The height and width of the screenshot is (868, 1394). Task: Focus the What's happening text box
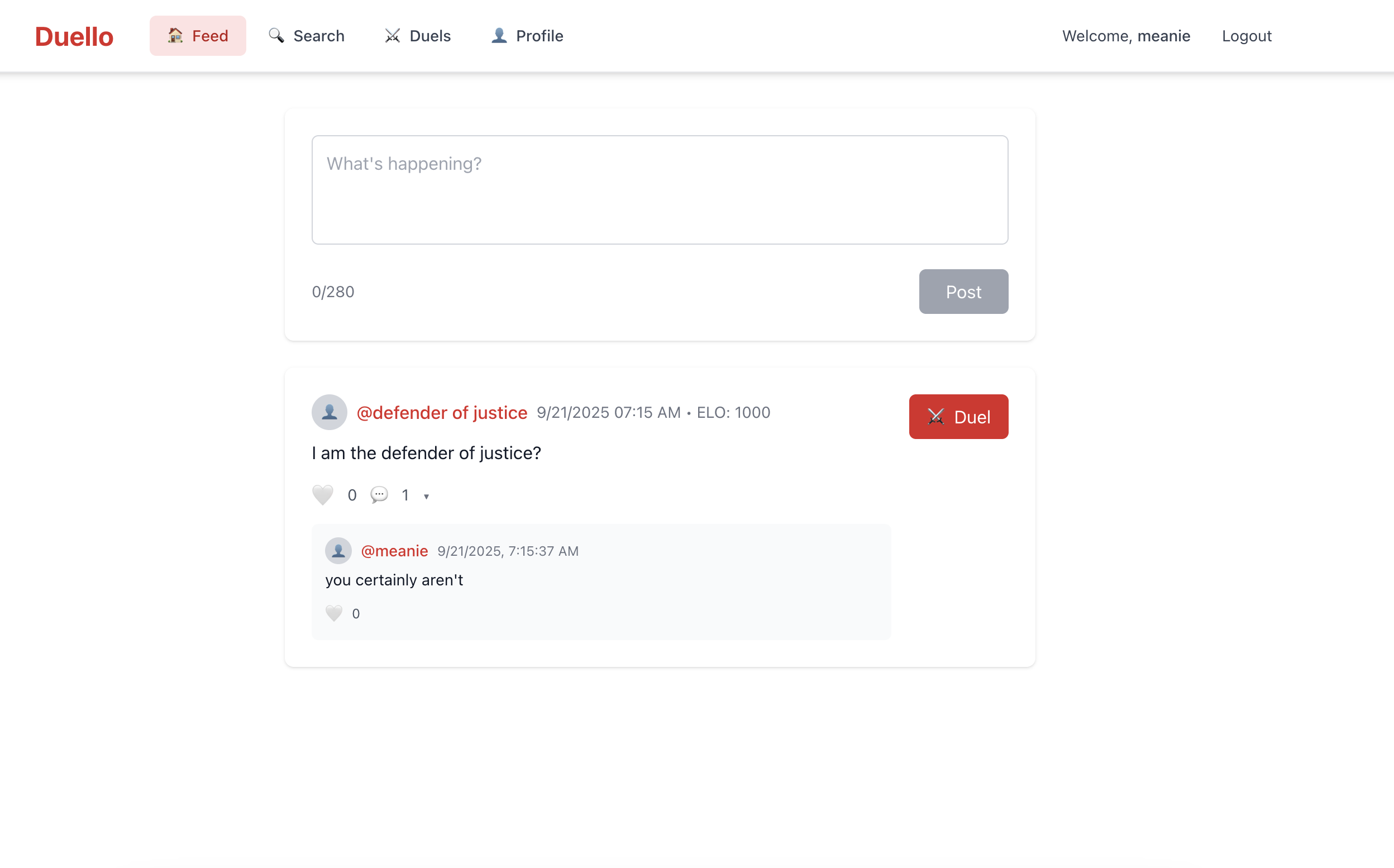point(660,190)
